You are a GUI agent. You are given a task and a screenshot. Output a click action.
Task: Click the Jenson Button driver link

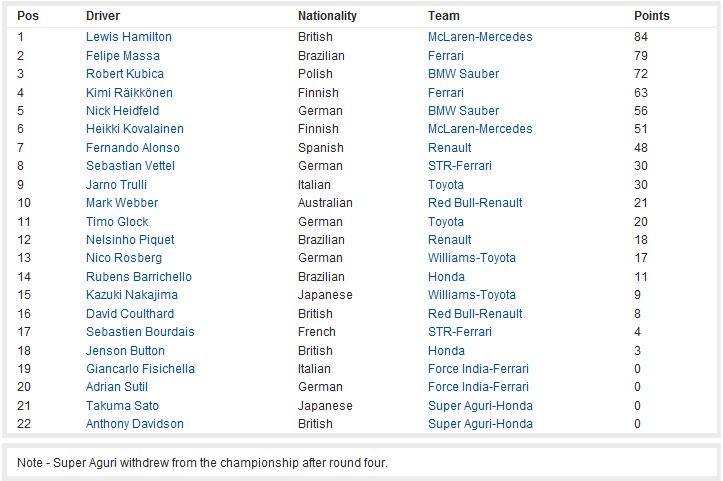tap(125, 350)
